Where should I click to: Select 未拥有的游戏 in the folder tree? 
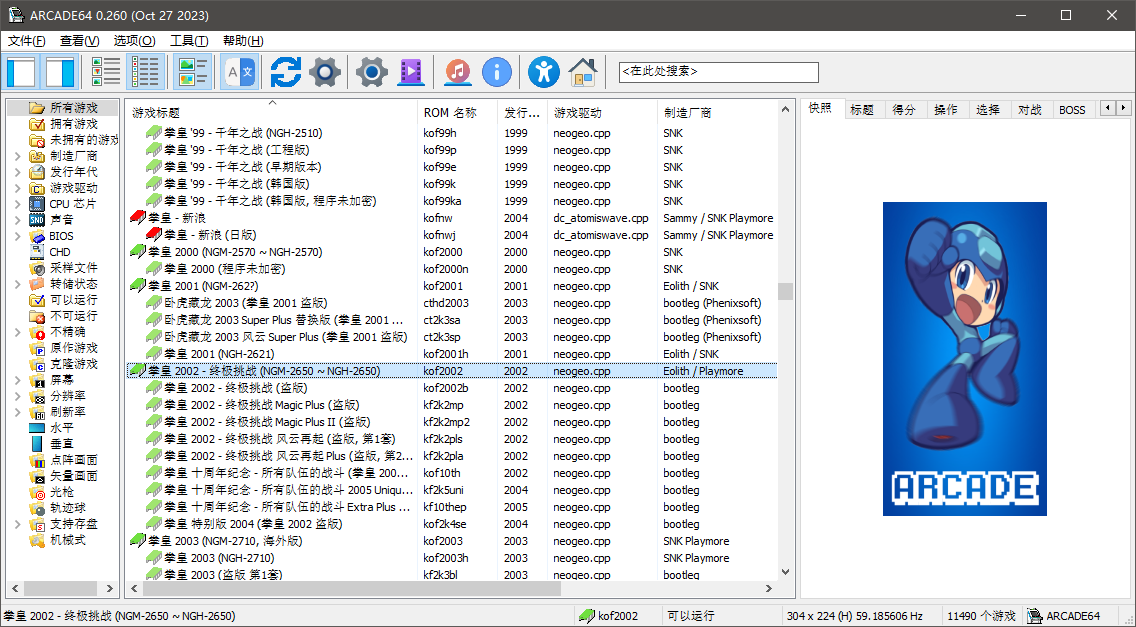click(x=84, y=140)
